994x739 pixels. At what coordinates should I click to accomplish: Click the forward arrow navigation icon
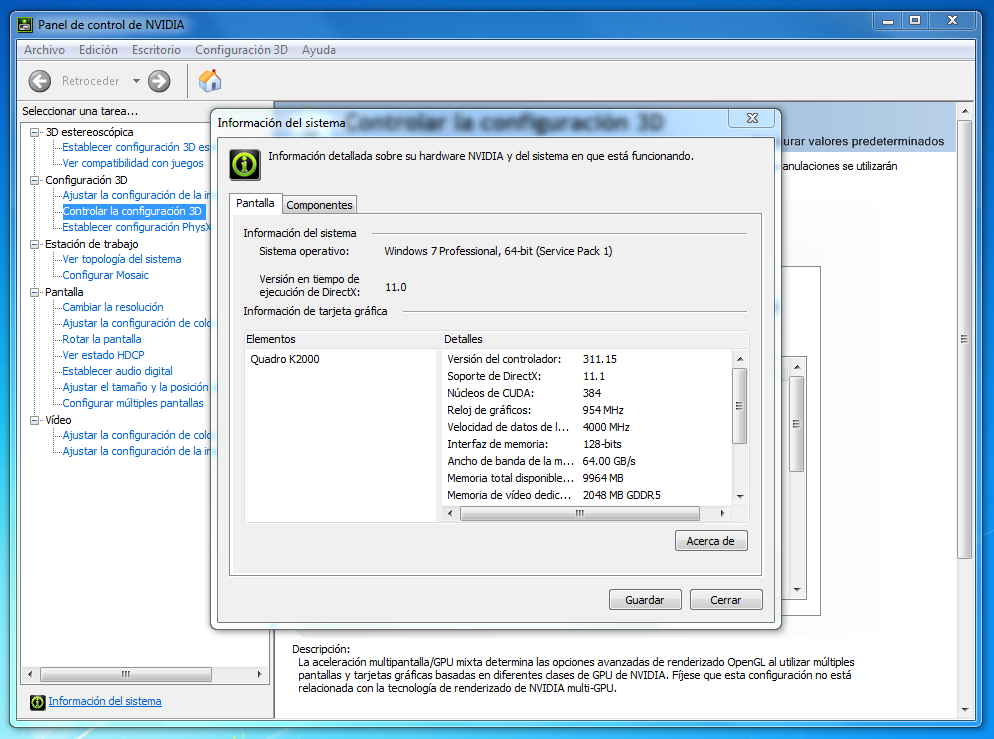159,81
